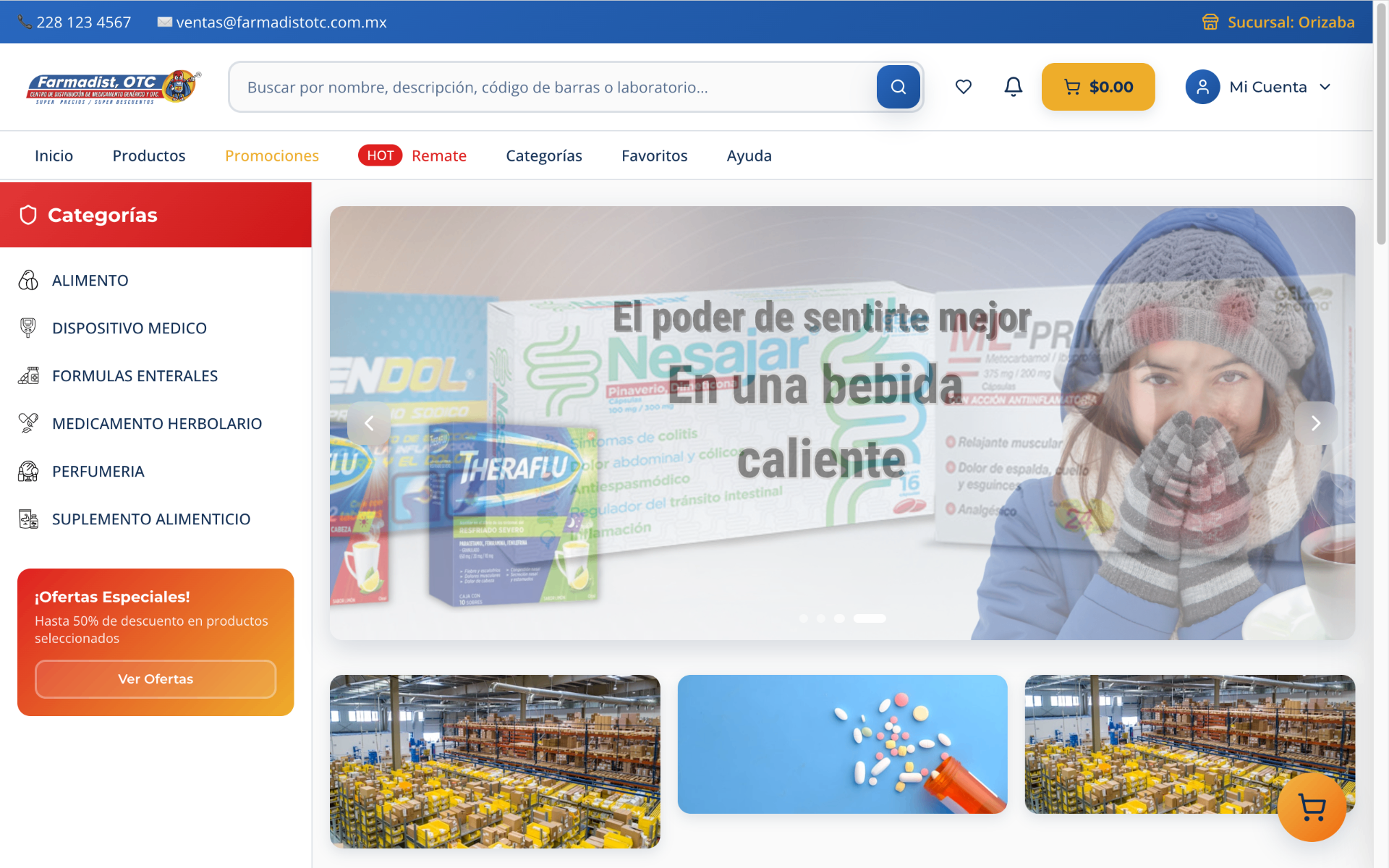Select the MEDICAMENTO HERBOLARIO category
Viewport: 1389px width, 868px height.
156,423
